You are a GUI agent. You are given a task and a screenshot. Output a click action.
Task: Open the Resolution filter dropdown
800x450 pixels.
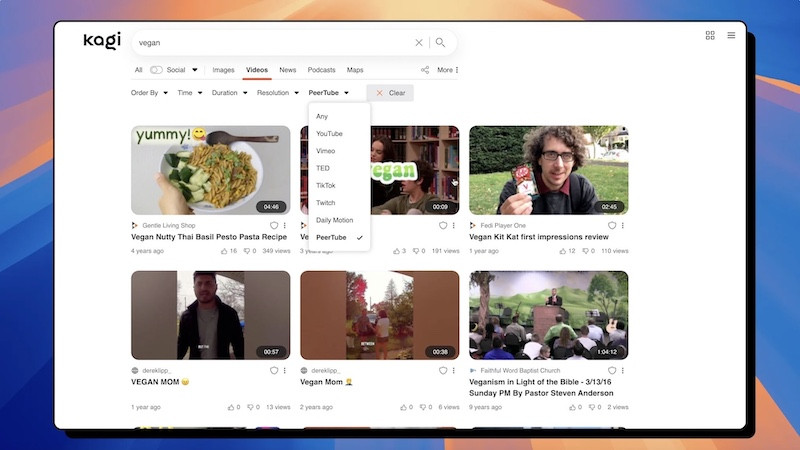[x=277, y=93]
